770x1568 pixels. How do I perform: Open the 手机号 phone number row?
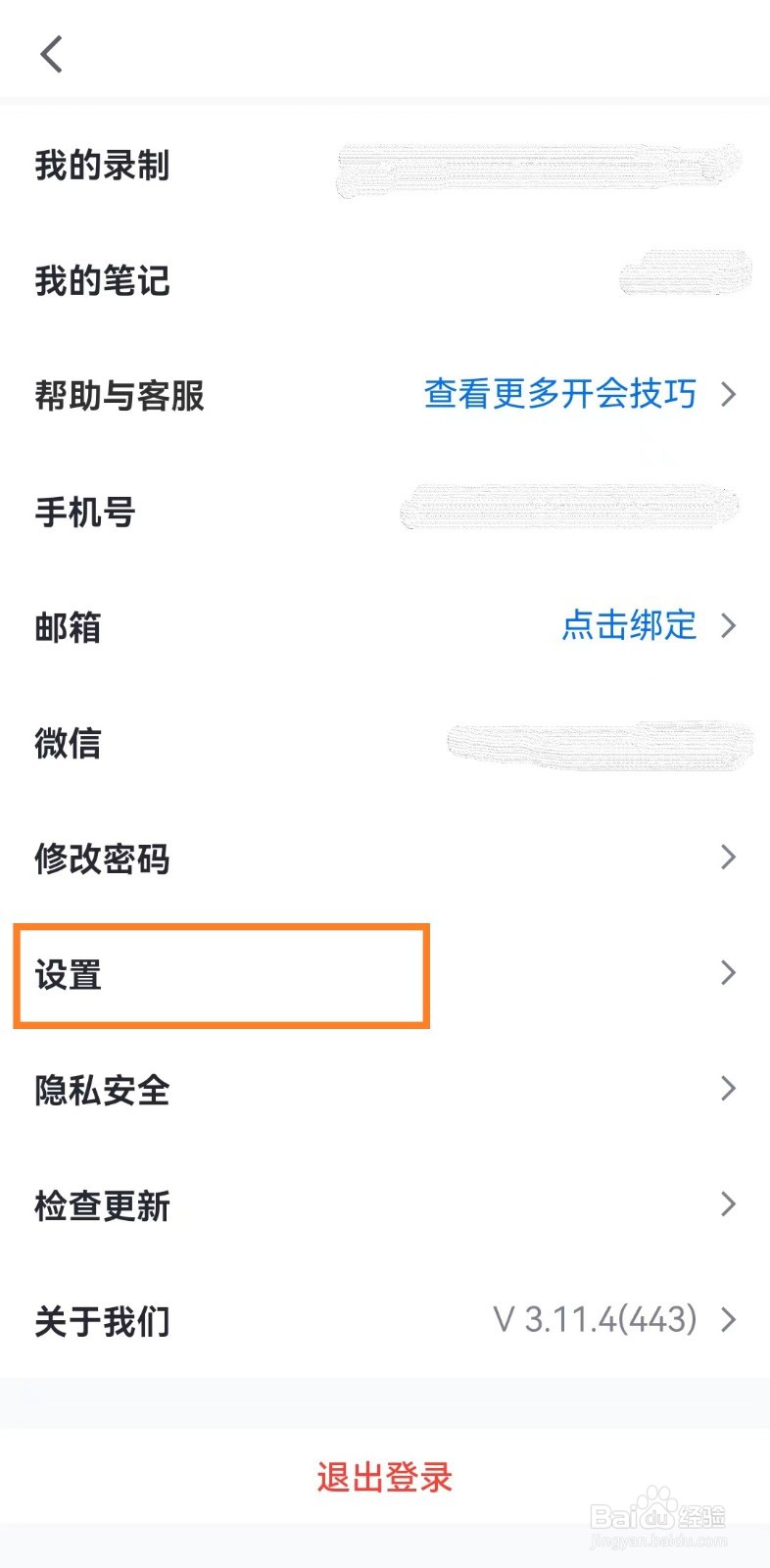click(x=82, y=512)
